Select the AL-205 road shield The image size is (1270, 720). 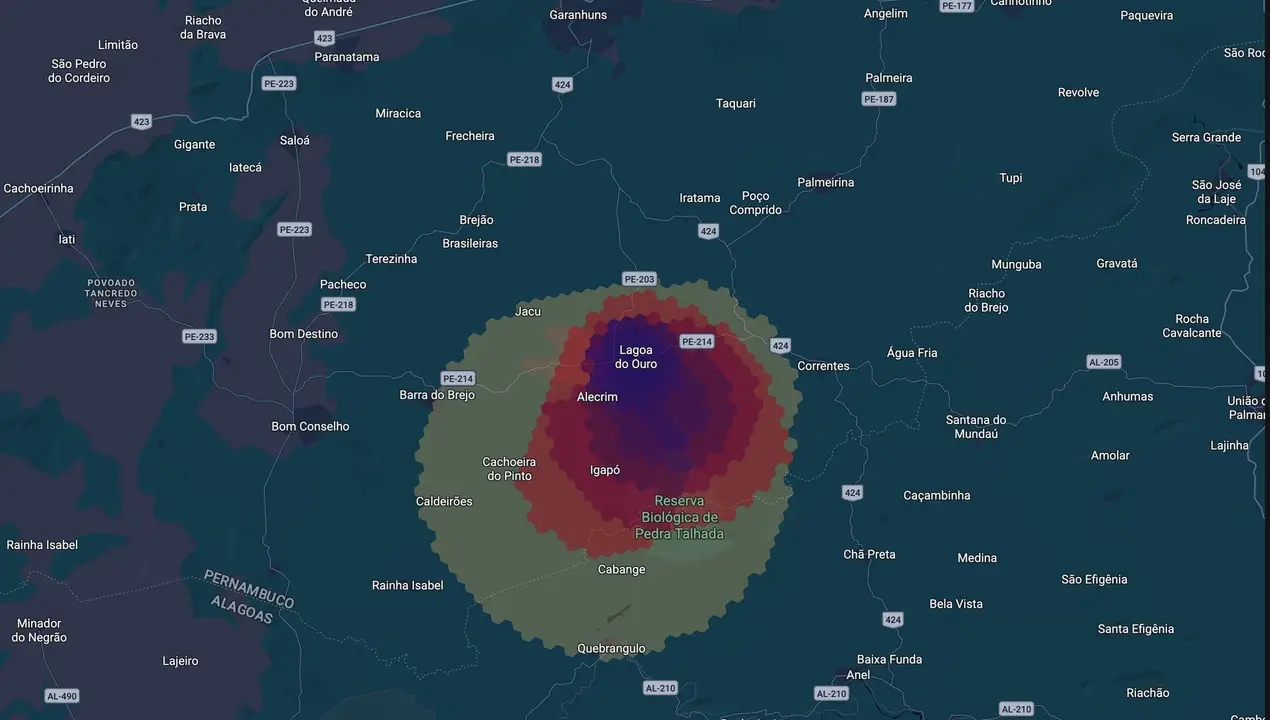(1104, 362)
